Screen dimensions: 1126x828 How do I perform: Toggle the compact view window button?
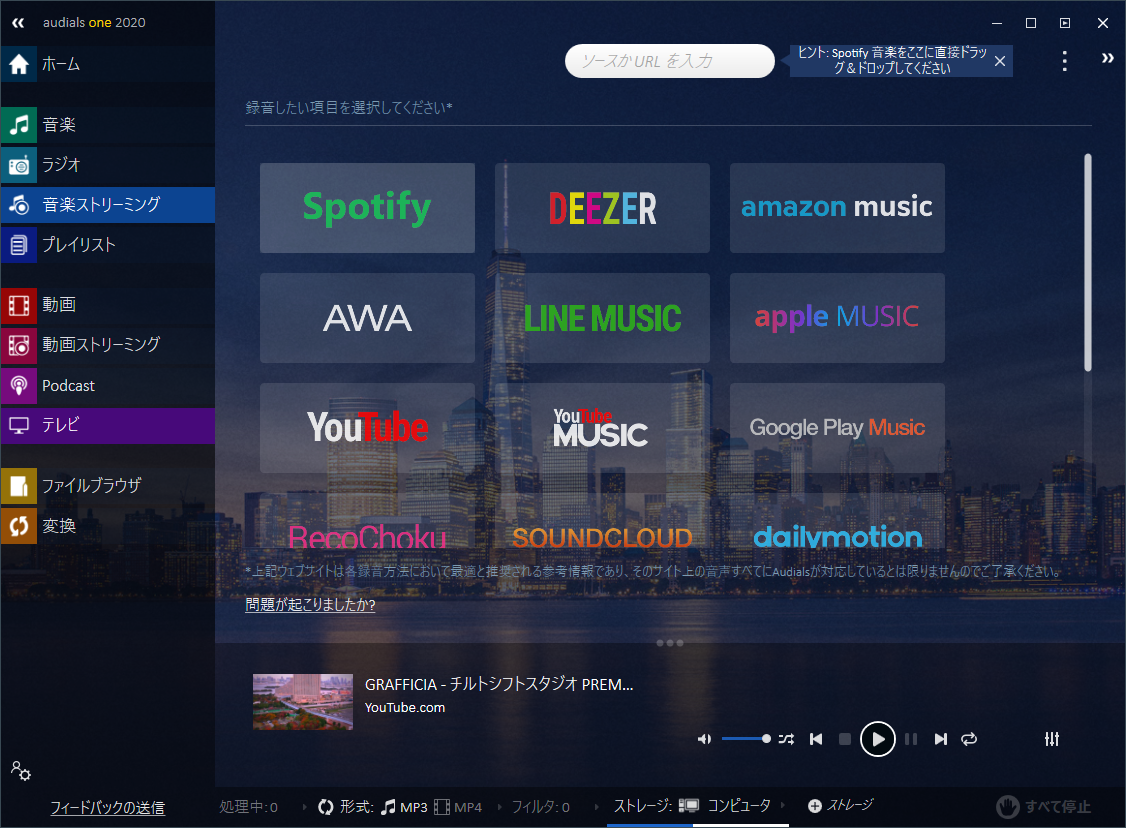point(1065,23)
